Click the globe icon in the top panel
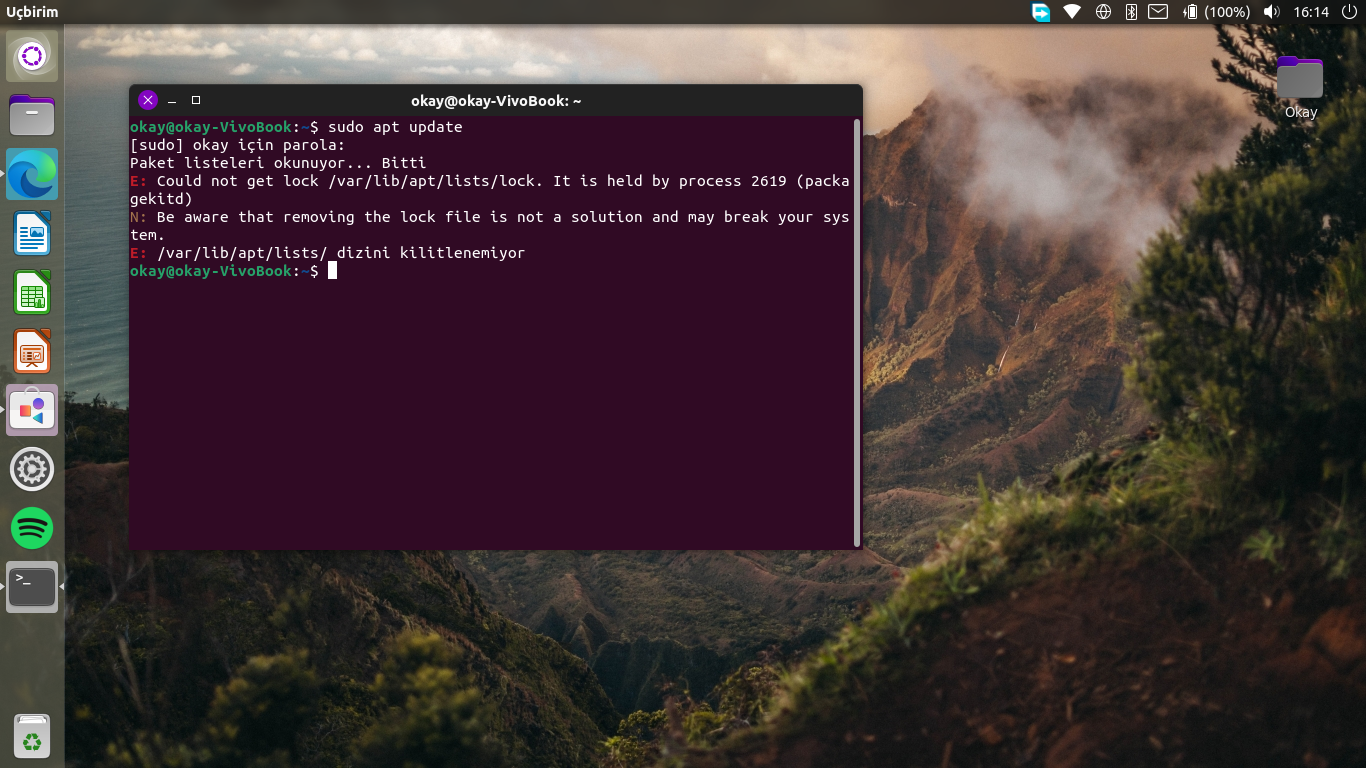The image size is (1366, 768). [x=1103, y=12]
